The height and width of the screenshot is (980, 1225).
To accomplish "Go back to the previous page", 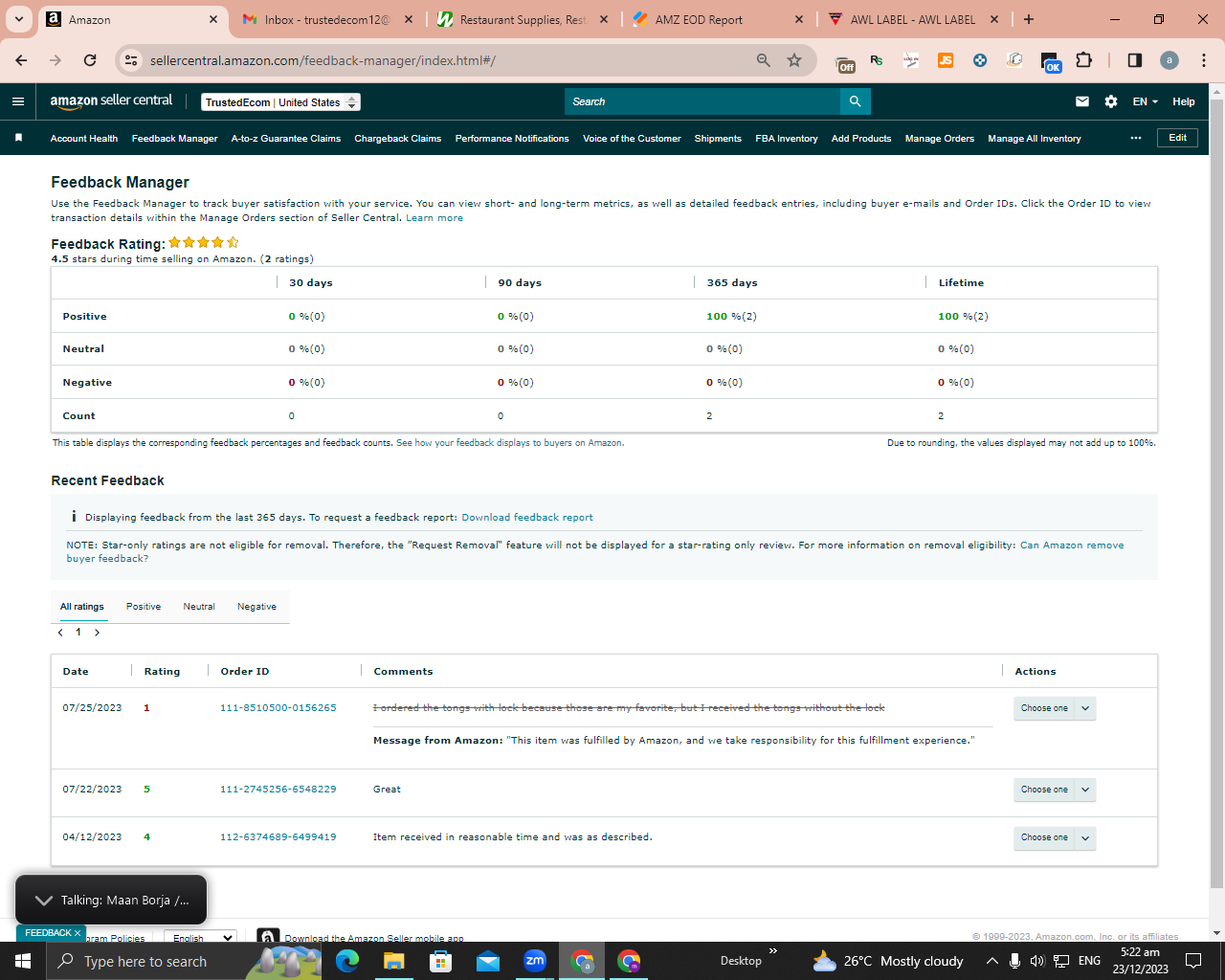I will [21, 60].
